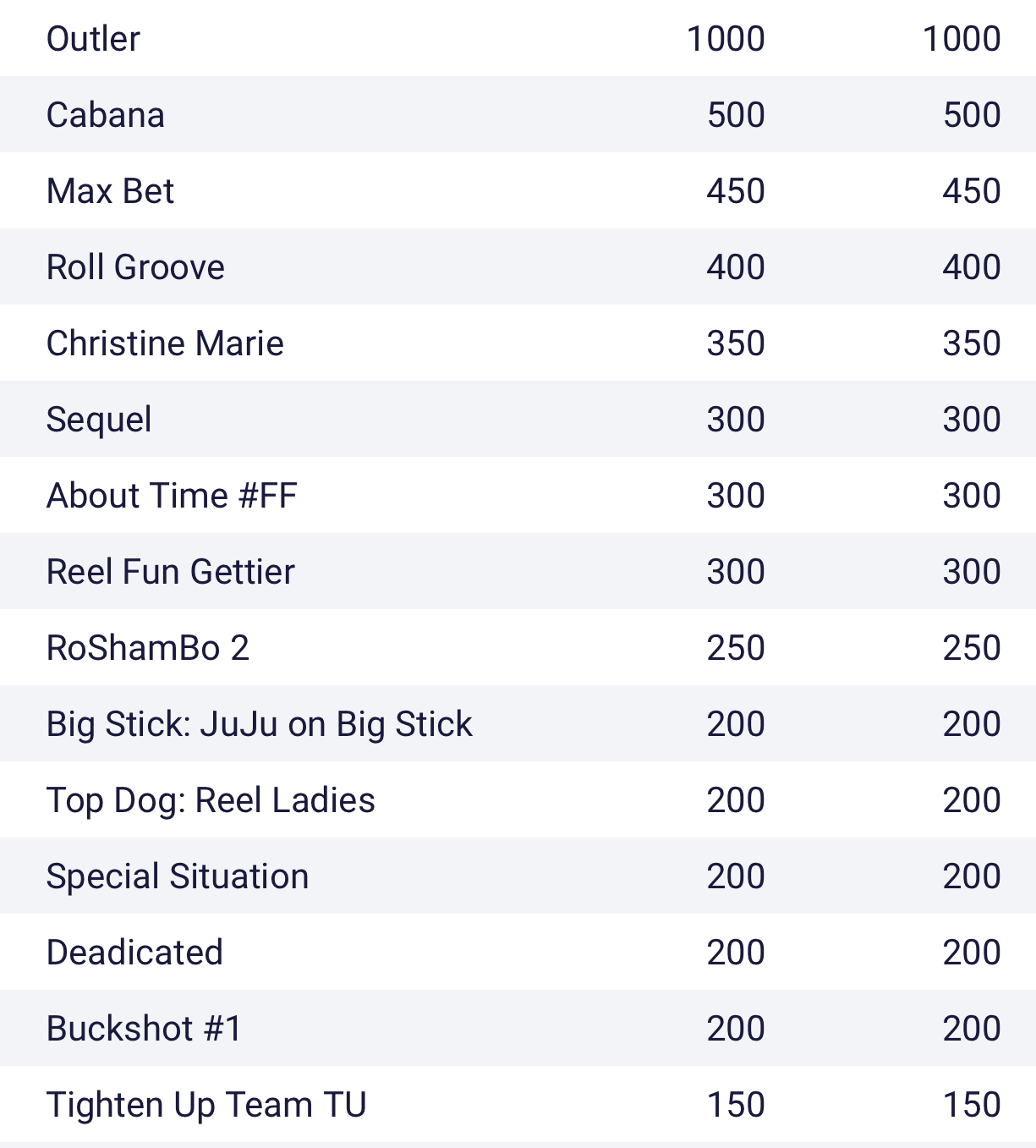
Task: Select RoShamBo 2's rightmost 250 score
Action: (972, 648)
